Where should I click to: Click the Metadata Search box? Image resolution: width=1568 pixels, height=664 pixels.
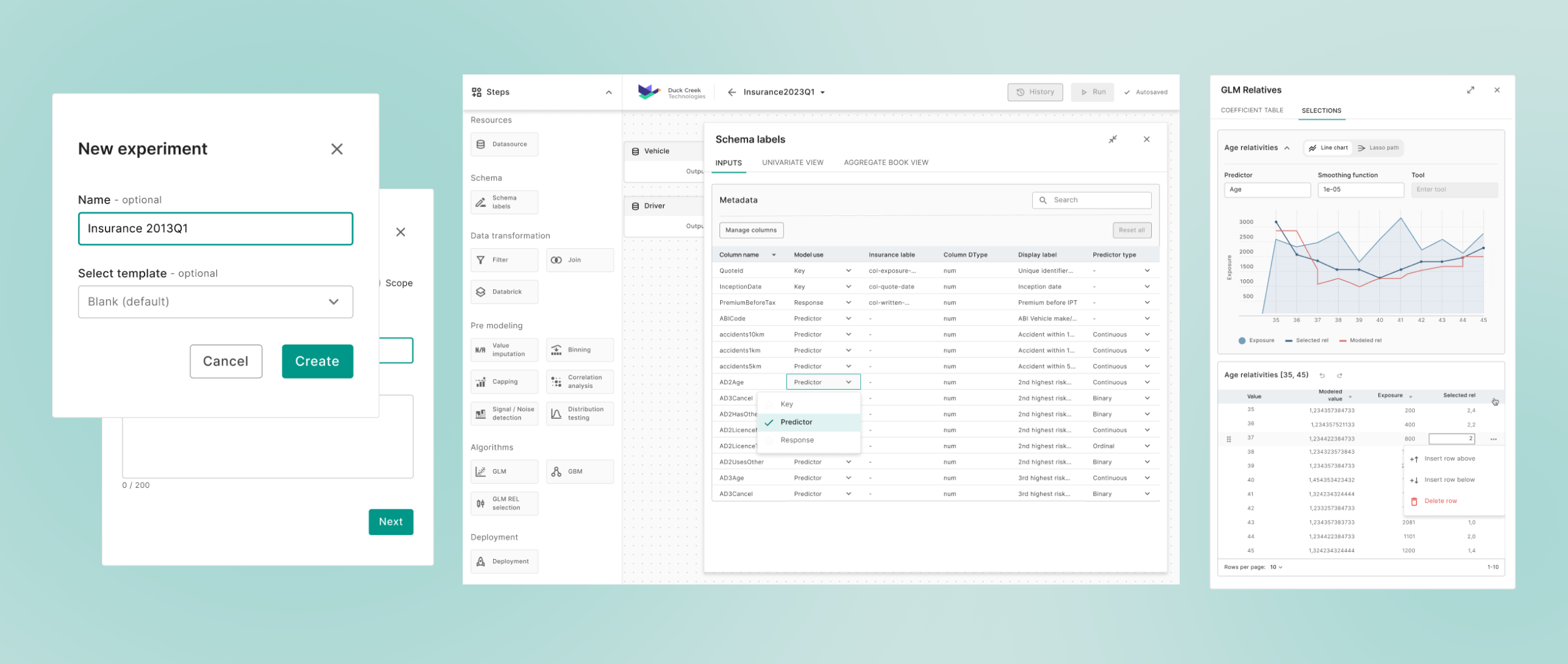(1092, 200)
